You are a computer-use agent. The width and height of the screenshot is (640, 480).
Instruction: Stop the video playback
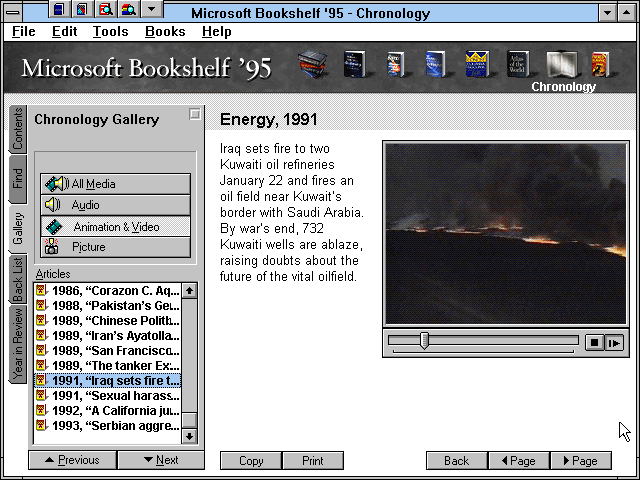(x=594, y=342)
